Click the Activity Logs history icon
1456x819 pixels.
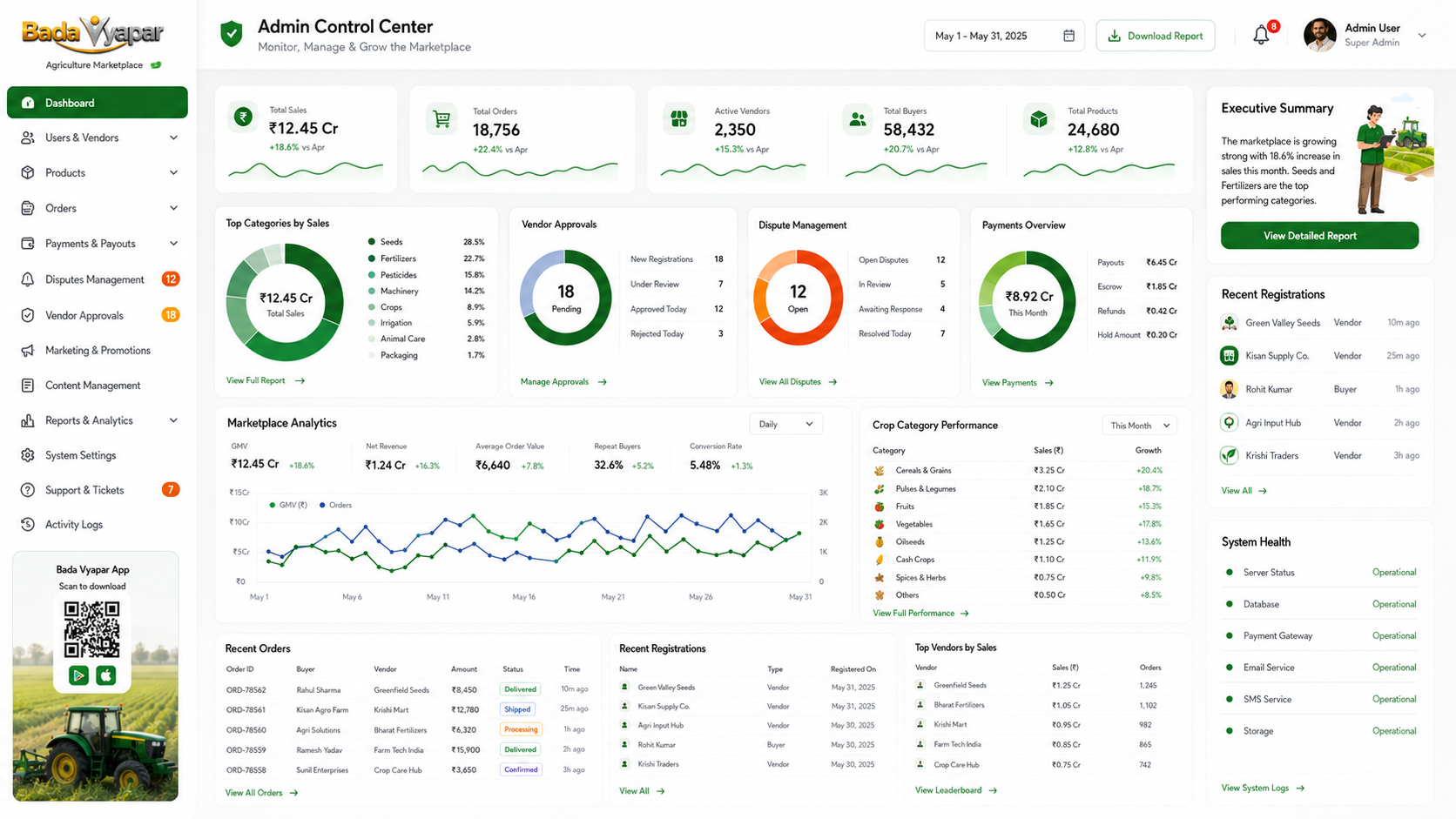pos(28,524)
